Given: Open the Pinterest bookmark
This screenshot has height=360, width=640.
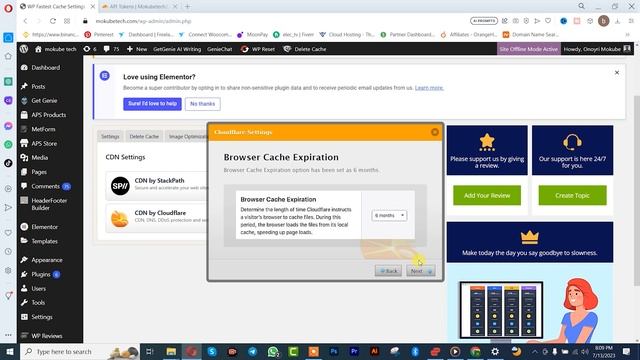Looking at the screenshot, I should pos(99,35).
